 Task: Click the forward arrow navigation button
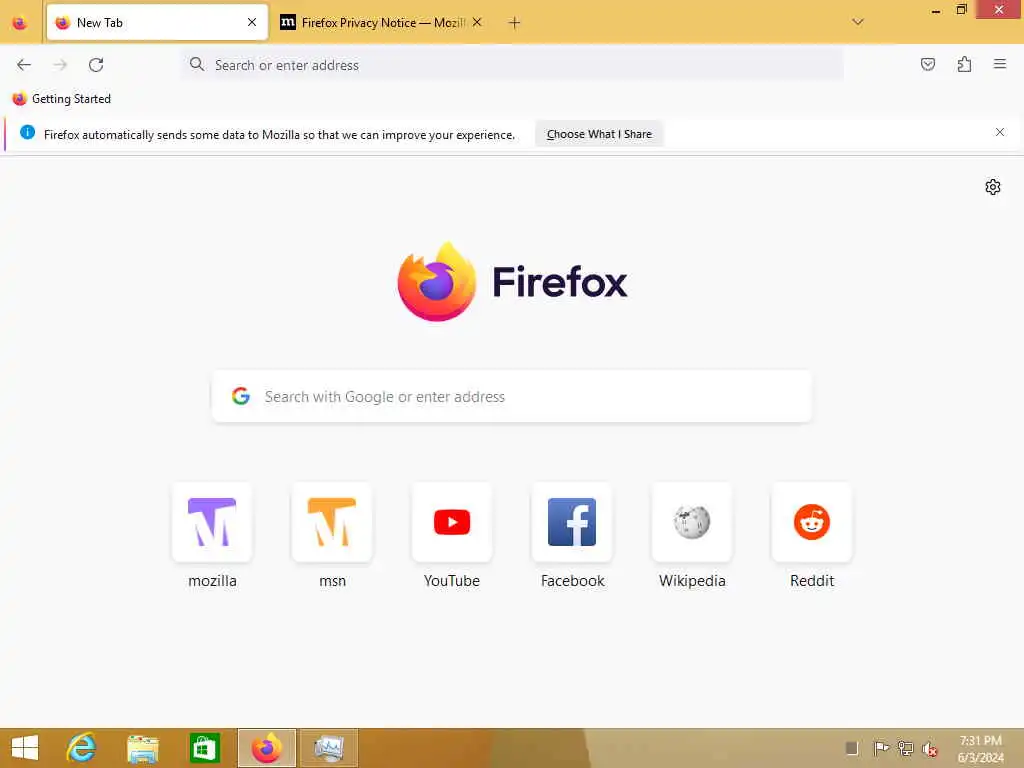point(60,65)
